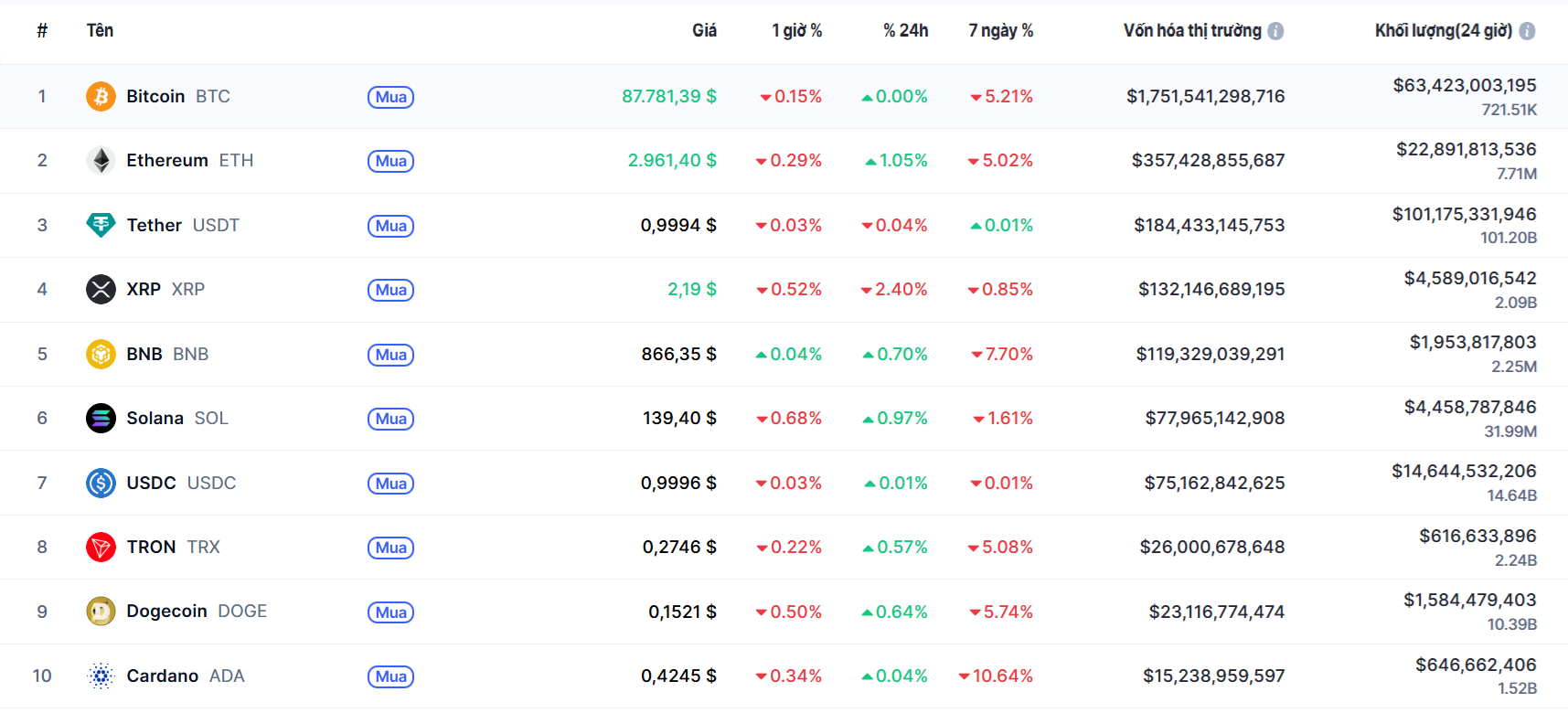Click the Mua button for Cardano
This screenshot has height=713, width=1568.
391,676
